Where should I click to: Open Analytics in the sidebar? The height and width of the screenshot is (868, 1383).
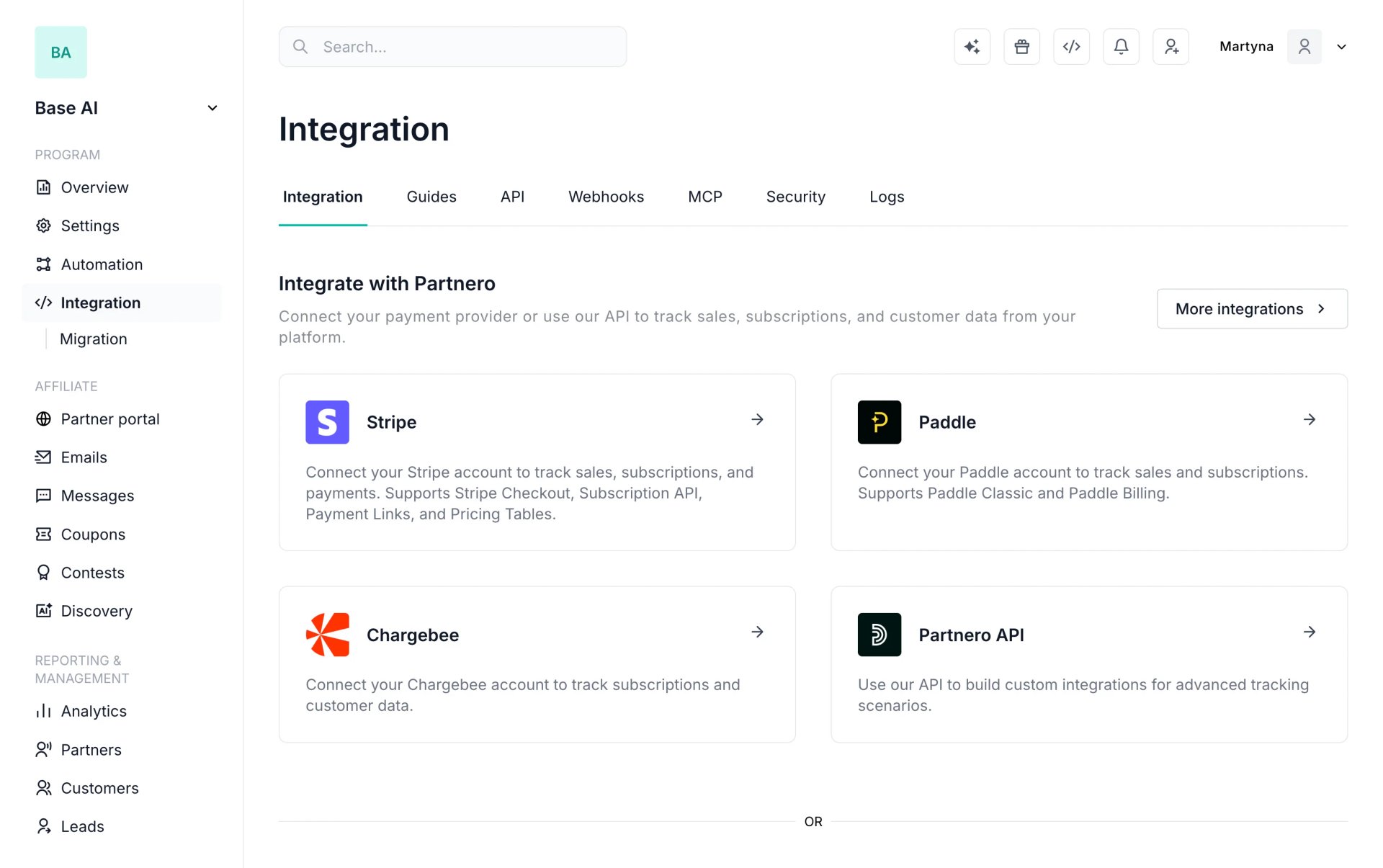pos(94,711)
